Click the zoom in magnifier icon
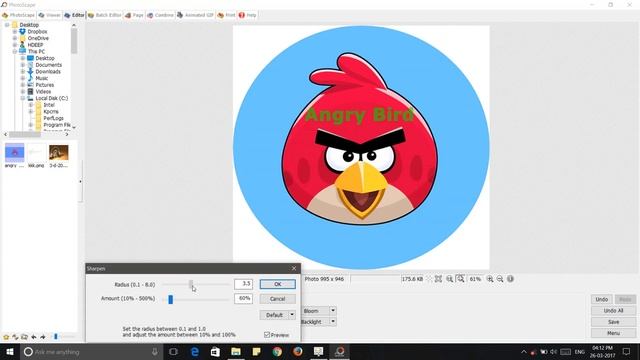This screenshot has height=360, width=640. pyautogui.click(x=490, y=279)
